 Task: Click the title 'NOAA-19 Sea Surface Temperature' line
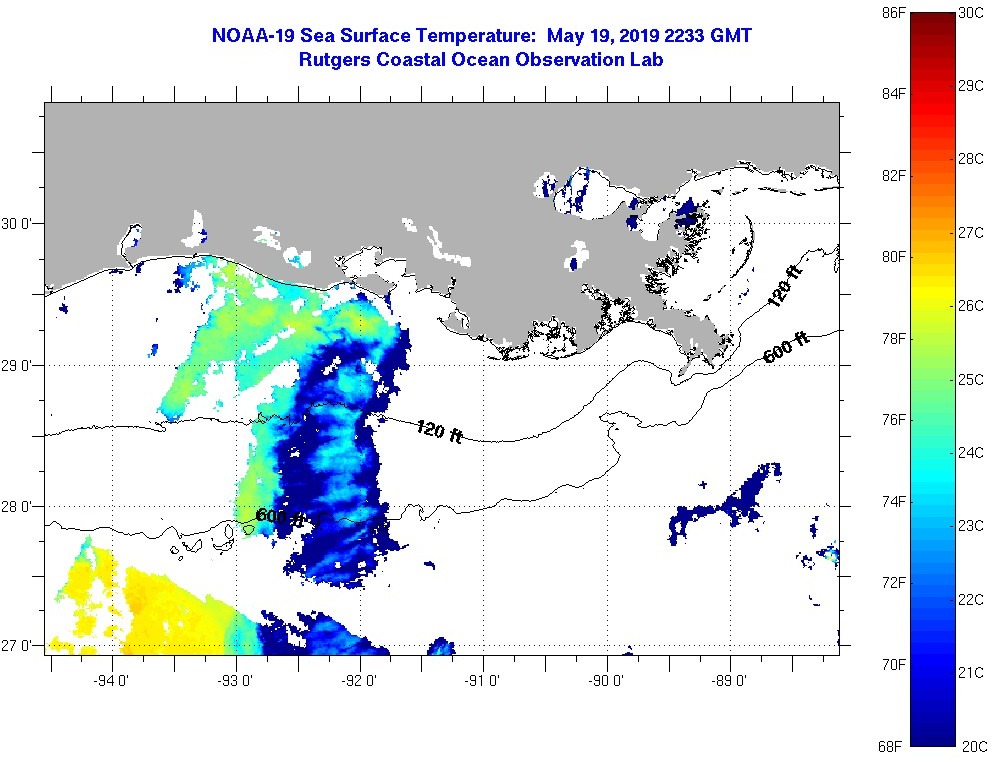(481, 35)
